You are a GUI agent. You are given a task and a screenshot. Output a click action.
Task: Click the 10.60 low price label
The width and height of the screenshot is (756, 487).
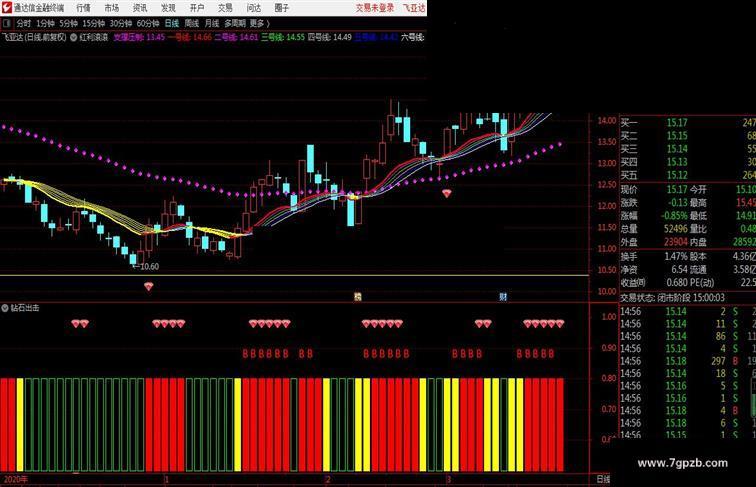(149, 266)
